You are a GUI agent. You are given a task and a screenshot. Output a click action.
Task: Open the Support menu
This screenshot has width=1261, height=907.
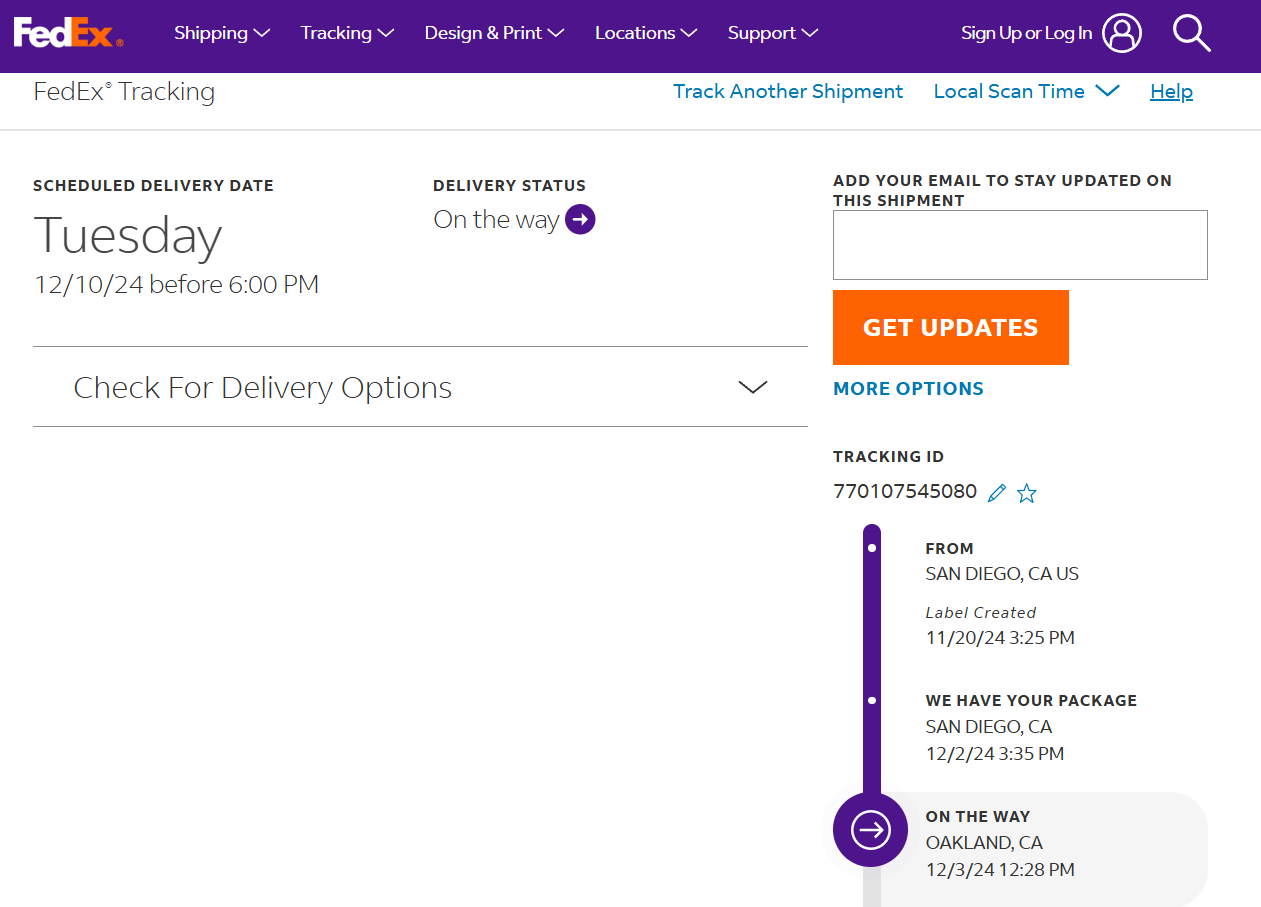(x=773, y=33)
